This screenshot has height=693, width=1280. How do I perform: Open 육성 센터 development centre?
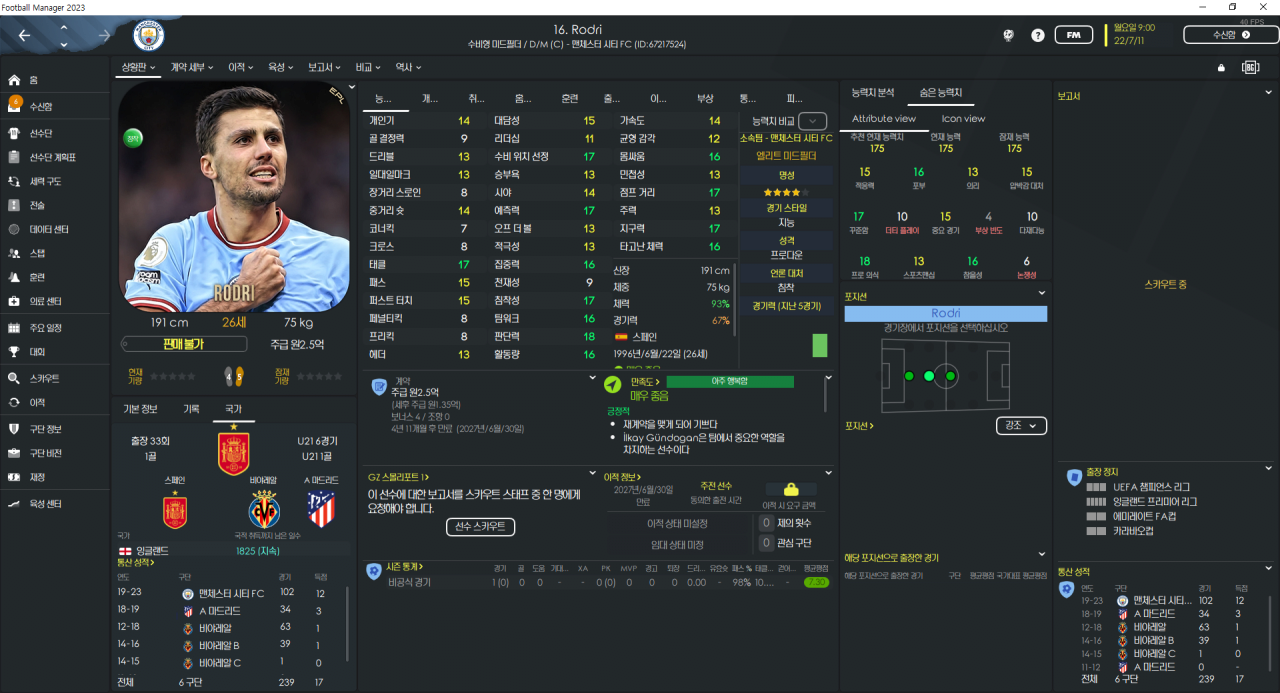coord(45,504)
